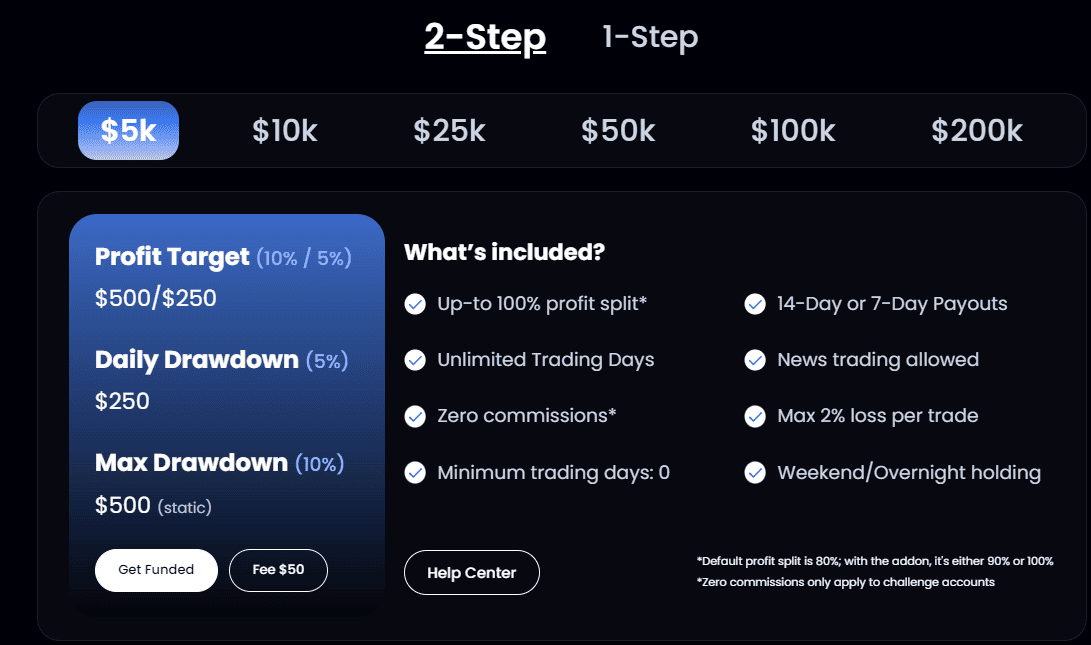The height and width of the screenshot is (645, 1091).
Task: Click the Get Funded button
Action: (156, 569)
